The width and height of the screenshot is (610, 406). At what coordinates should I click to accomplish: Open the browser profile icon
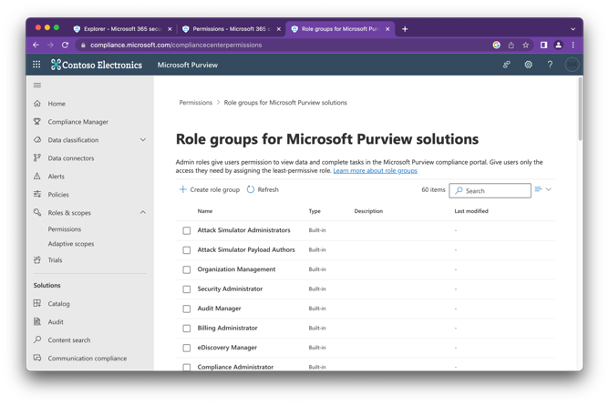[558, 45]
